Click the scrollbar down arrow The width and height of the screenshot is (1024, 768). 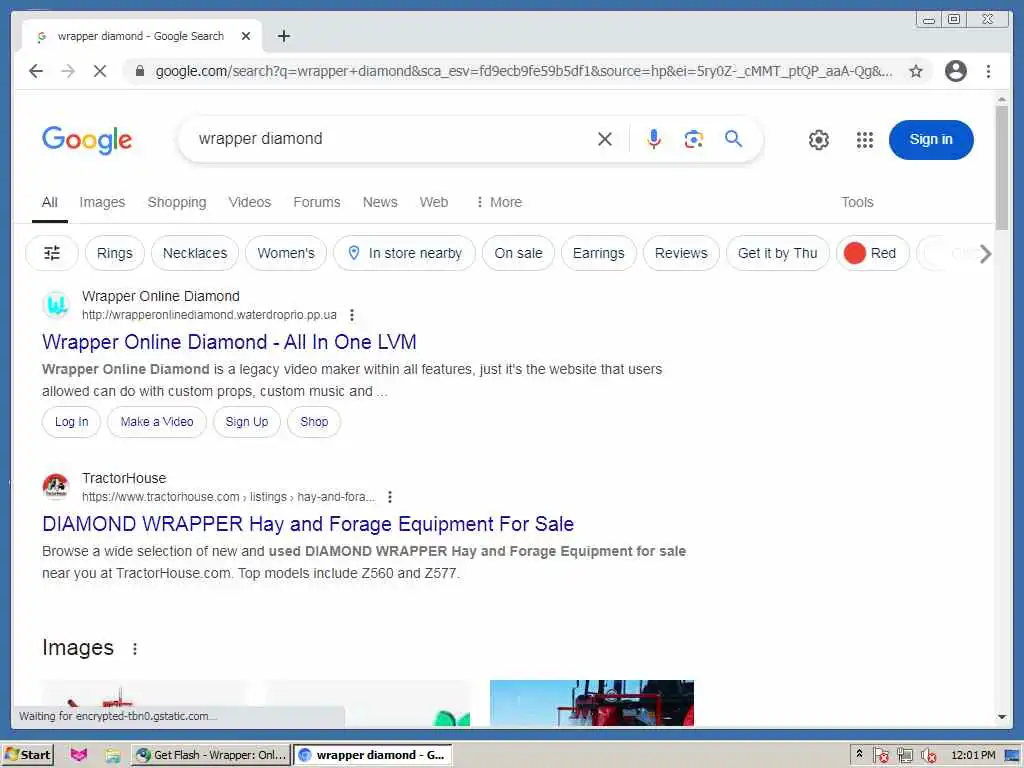point(1002,717)
